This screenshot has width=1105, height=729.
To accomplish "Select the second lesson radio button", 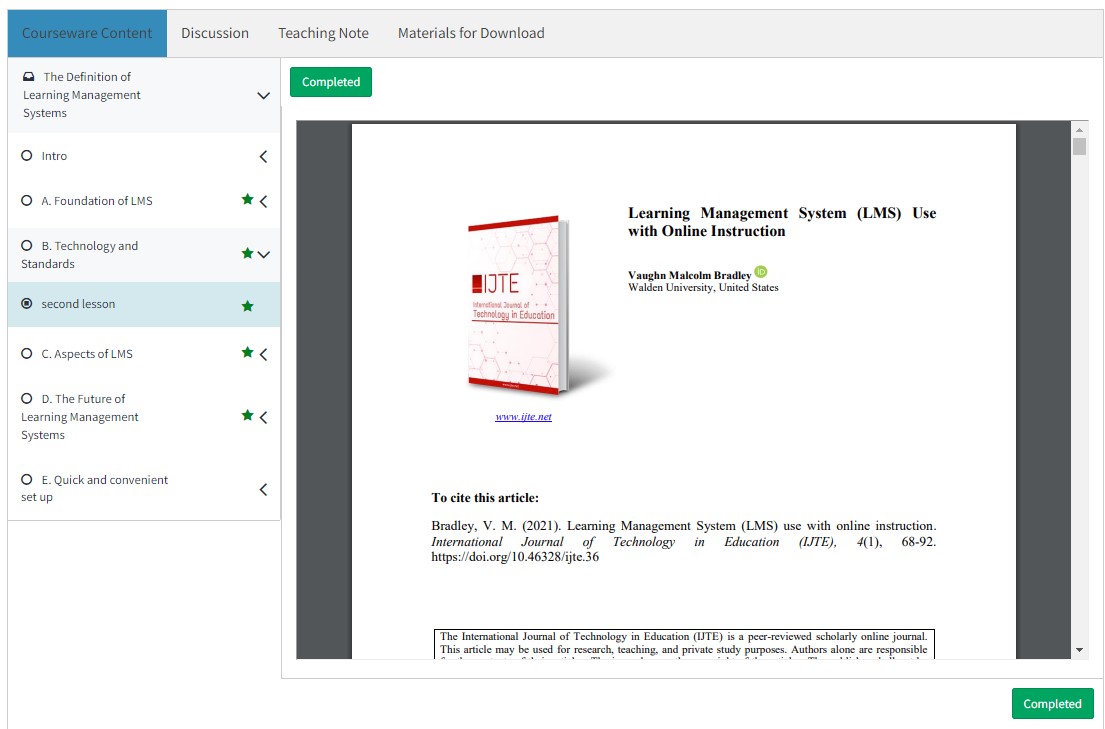I will (x=27, y=304).
